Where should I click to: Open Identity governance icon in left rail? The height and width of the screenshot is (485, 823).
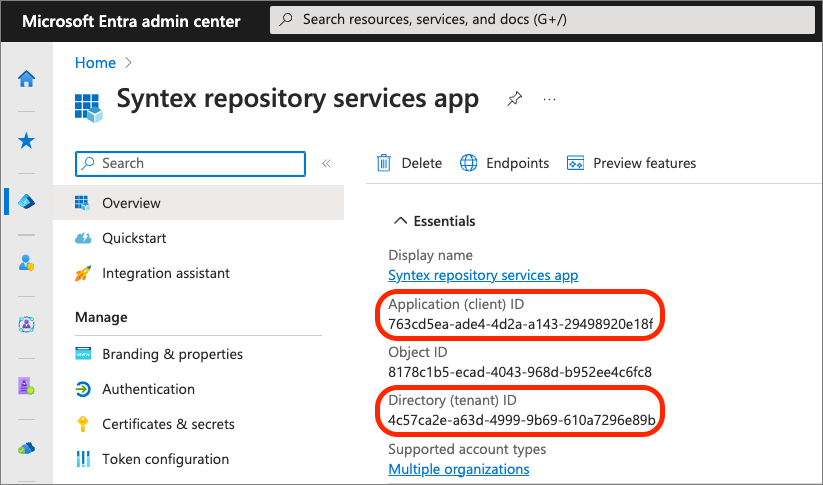(x=26, y=324)
